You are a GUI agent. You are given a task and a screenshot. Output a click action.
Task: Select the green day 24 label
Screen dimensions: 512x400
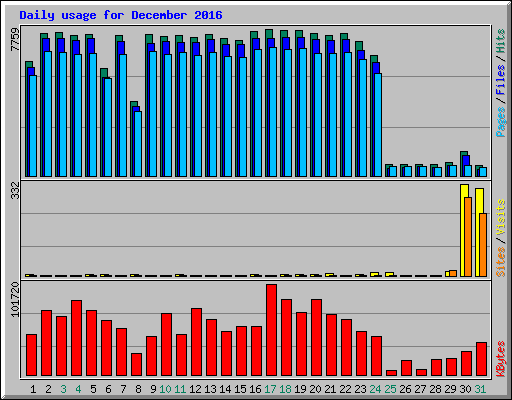pyautogui.click(x=375, y=389)
